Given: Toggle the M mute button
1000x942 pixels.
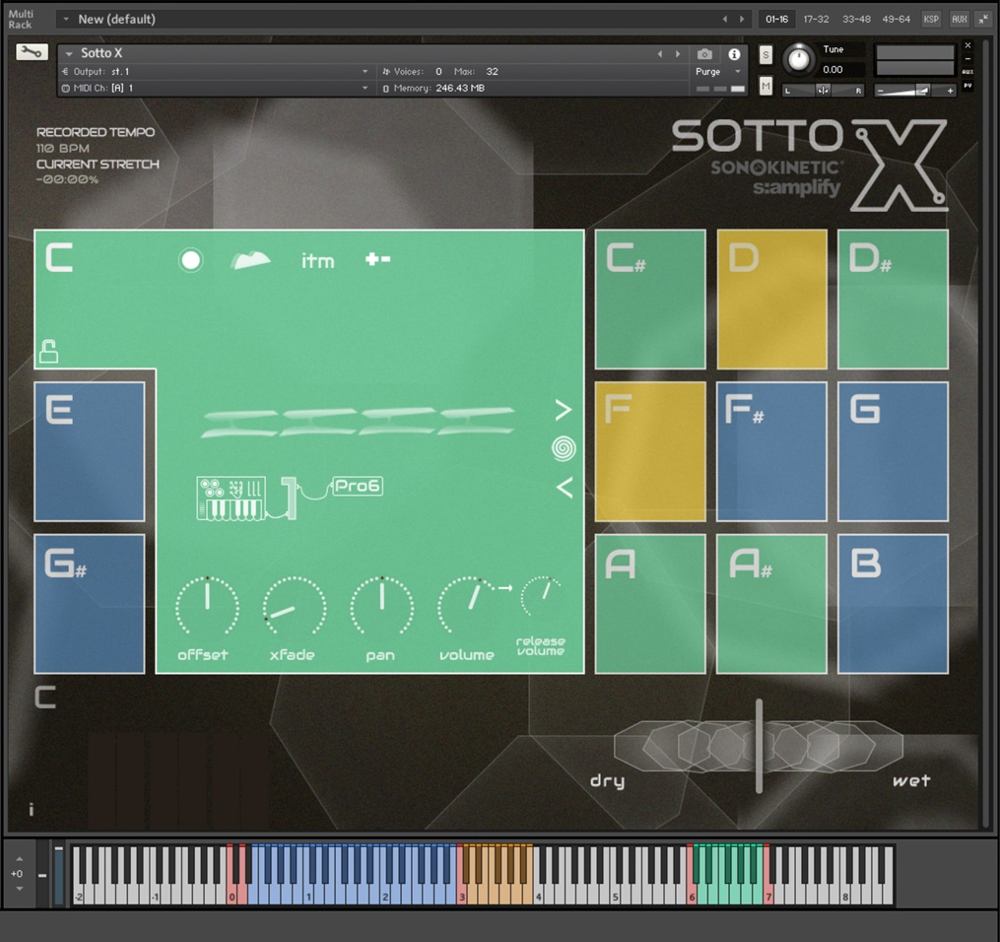Looking at the screenshot, I should click(x=765, y=85).
